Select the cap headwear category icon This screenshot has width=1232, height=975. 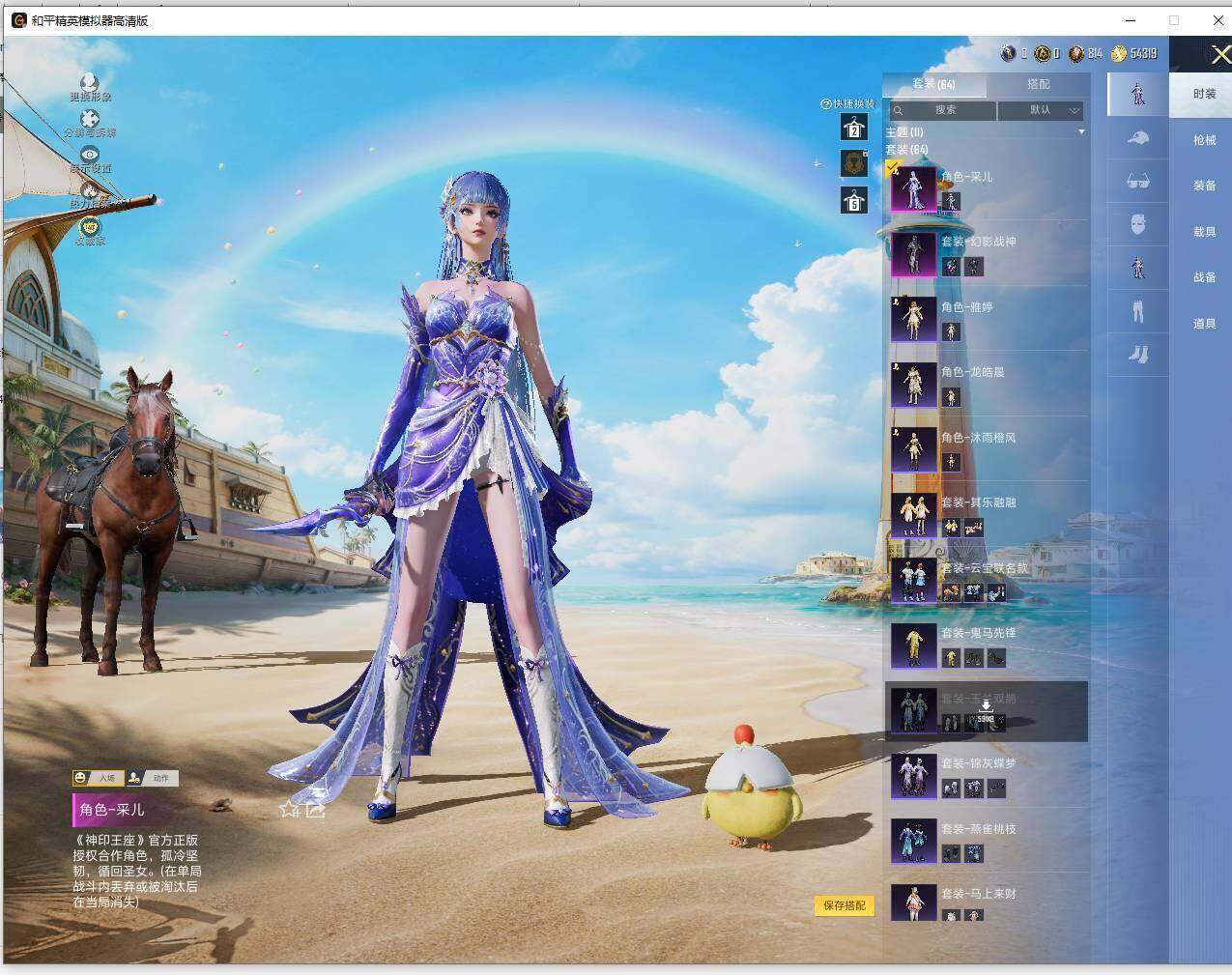pos(1138,138)
